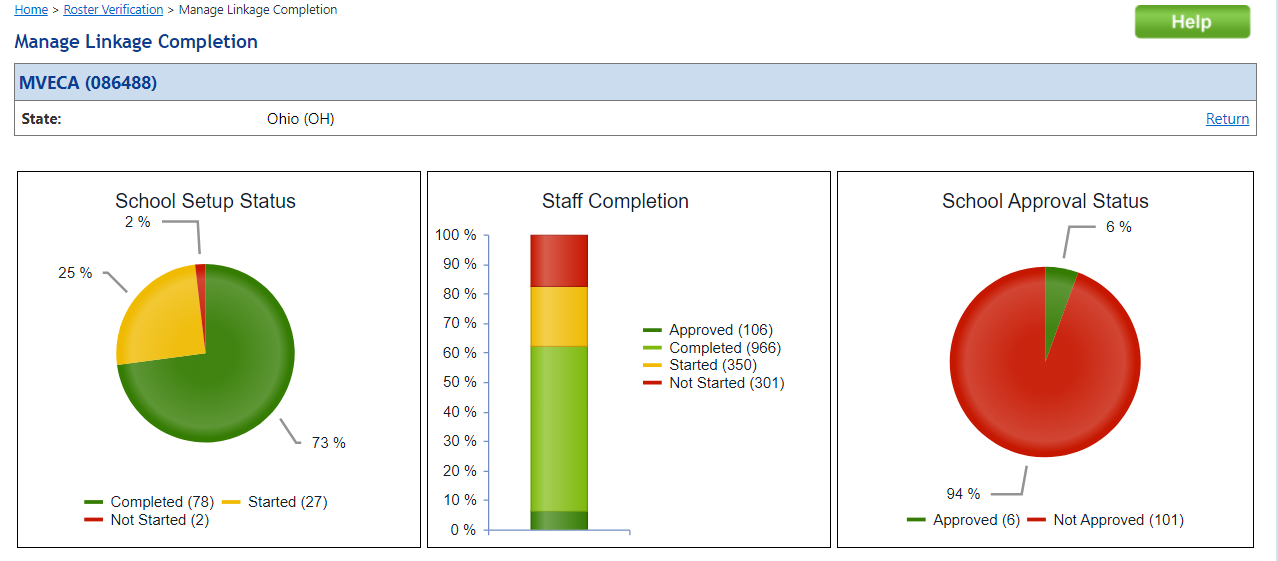1278x561 pixels.
Task: Click green Approved slice in Approval pie
Action: (x=1056, y=295)
